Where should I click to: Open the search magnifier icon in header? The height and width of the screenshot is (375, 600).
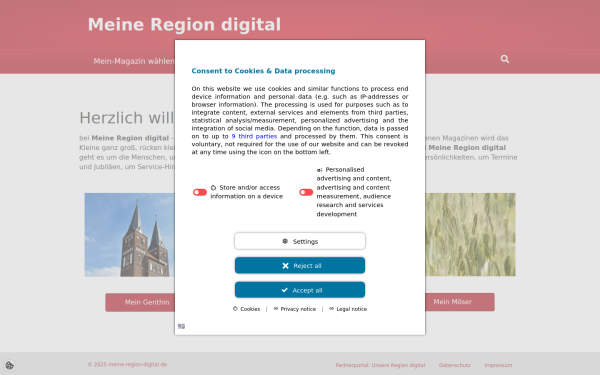[x=505, y=59]
